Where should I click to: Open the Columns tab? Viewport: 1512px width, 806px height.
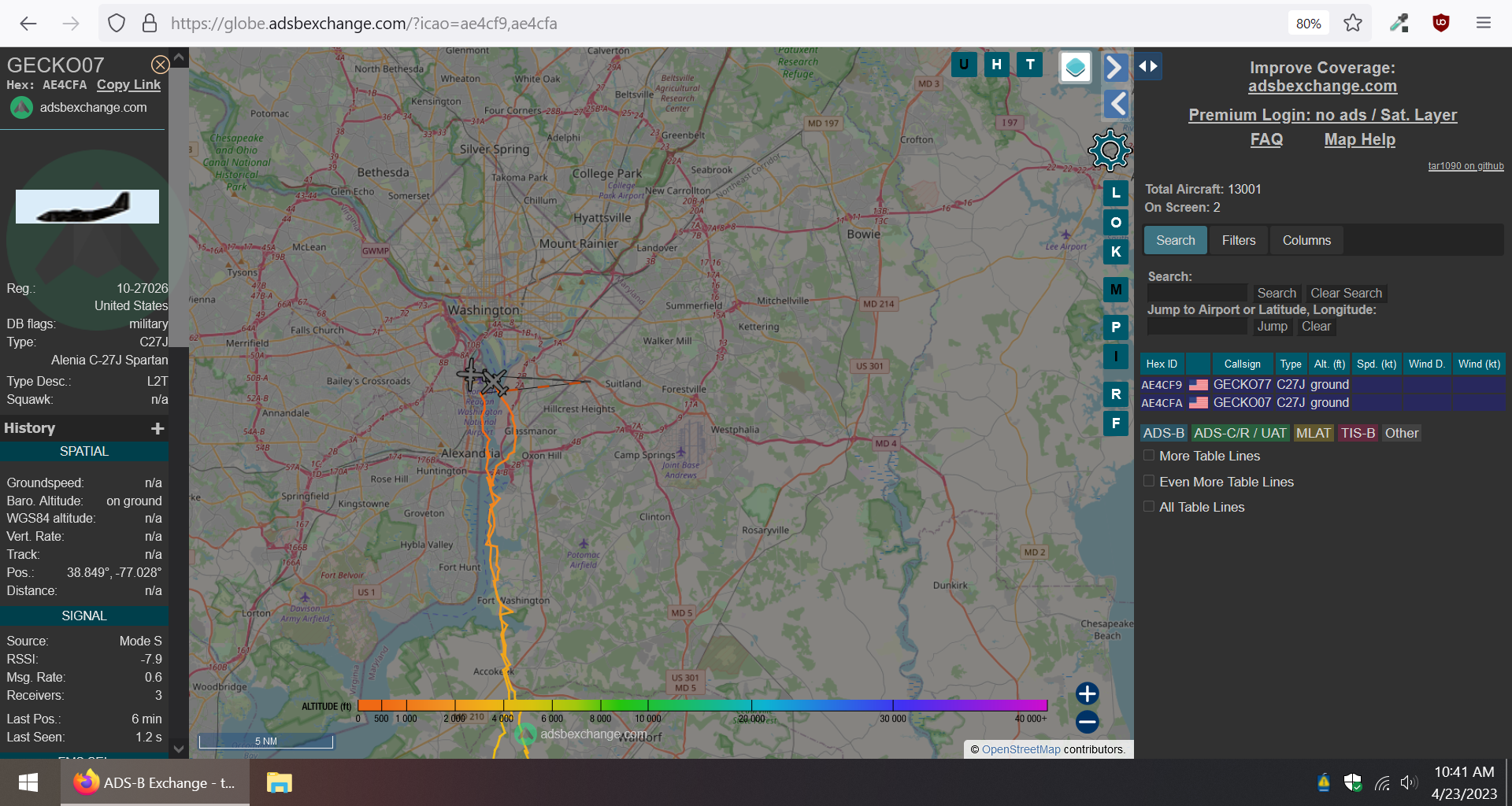[1306, 240]
